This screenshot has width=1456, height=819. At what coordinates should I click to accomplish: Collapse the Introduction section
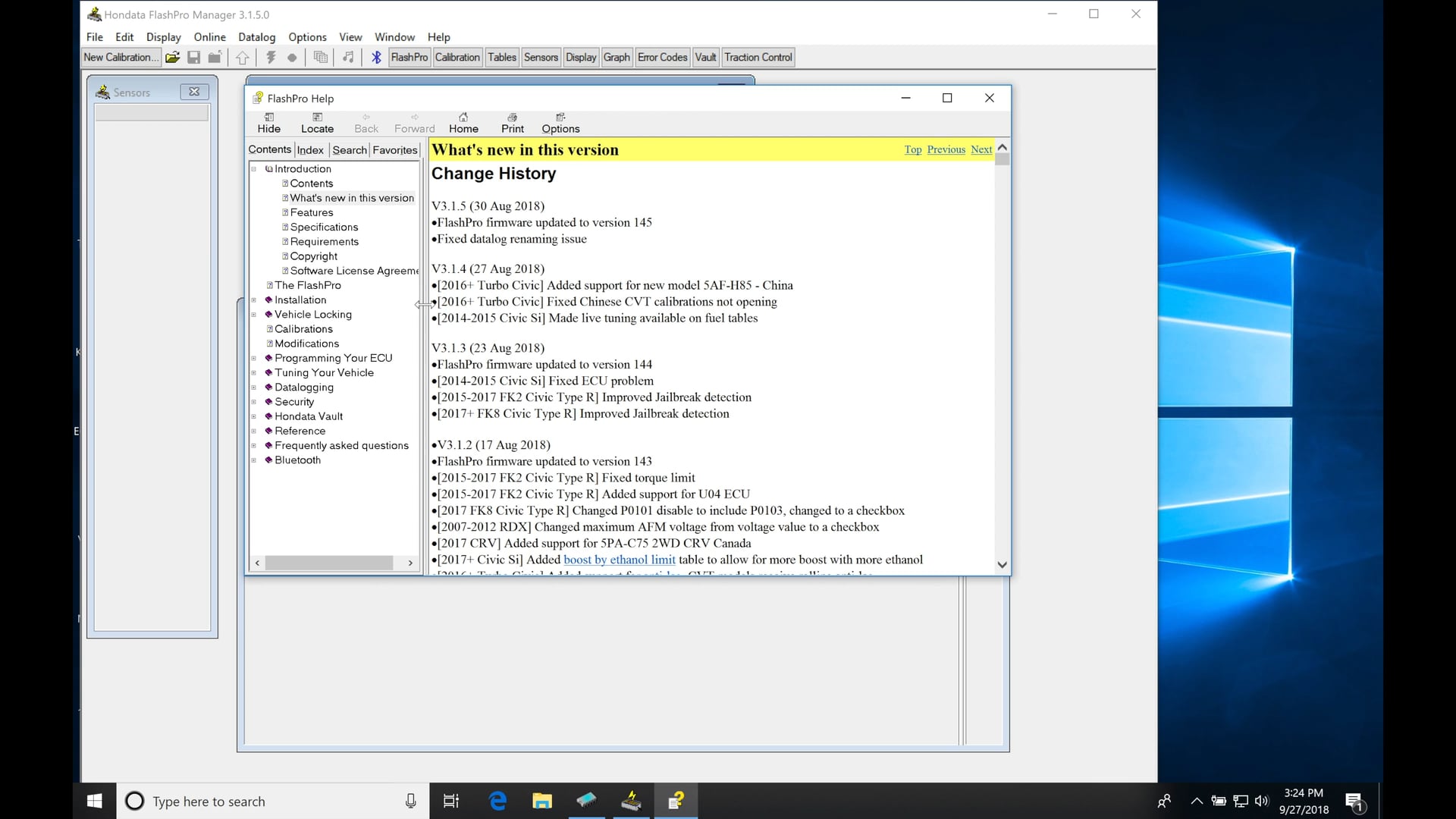(254, 168)
